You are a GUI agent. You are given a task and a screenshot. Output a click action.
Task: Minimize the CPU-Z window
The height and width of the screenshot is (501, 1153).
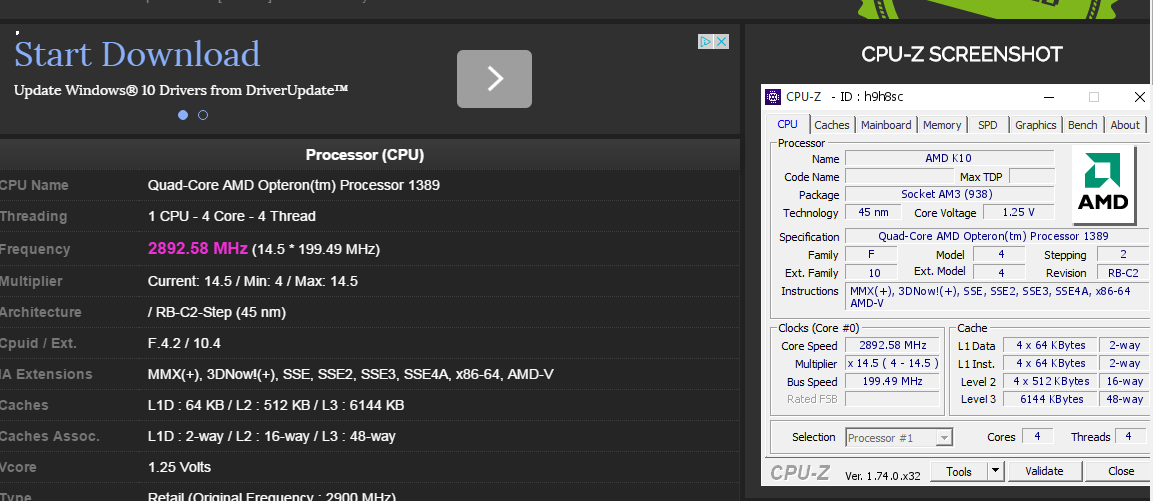tap(1051, 97)
